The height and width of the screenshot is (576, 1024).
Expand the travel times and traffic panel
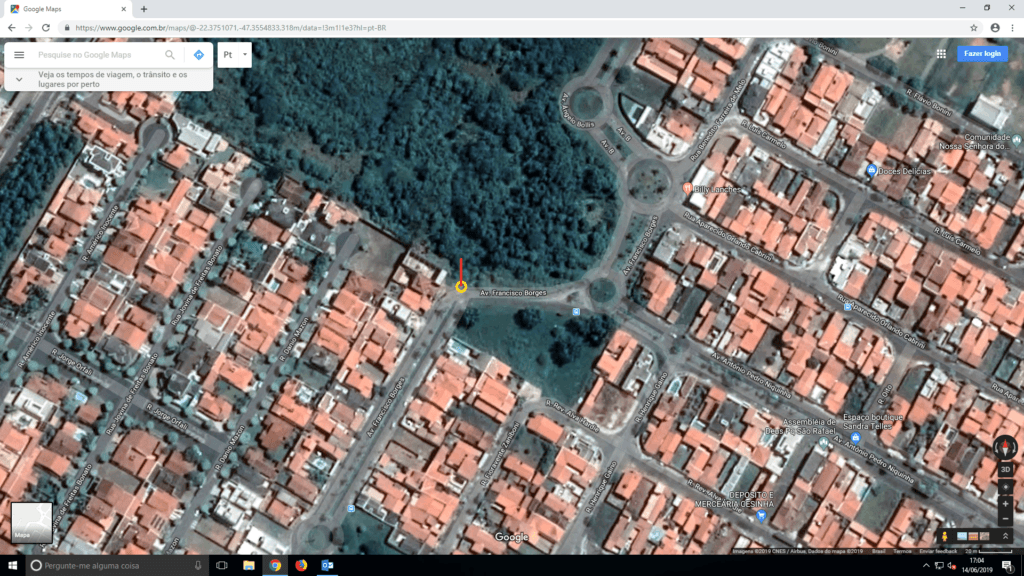tap(19, 79)
